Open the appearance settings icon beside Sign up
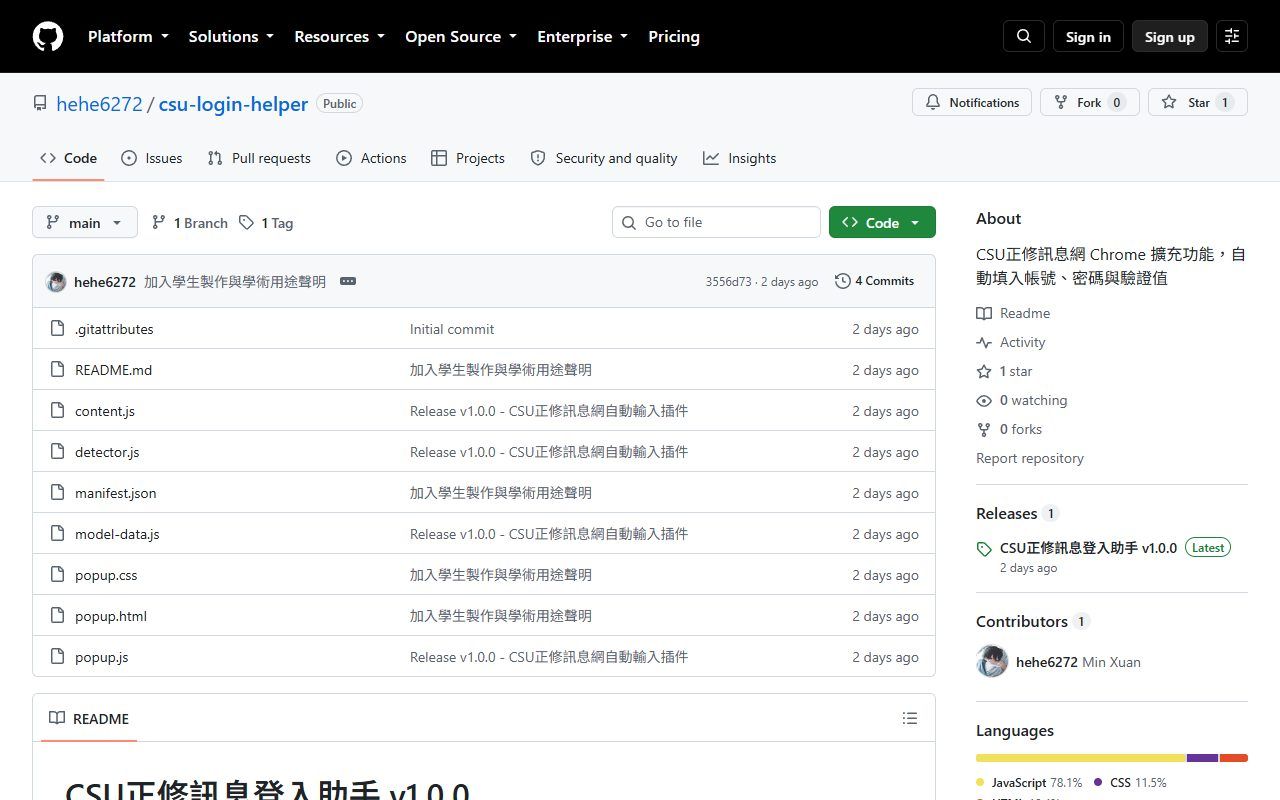This screenshot has height=800, width=1280. (1232, 36)
